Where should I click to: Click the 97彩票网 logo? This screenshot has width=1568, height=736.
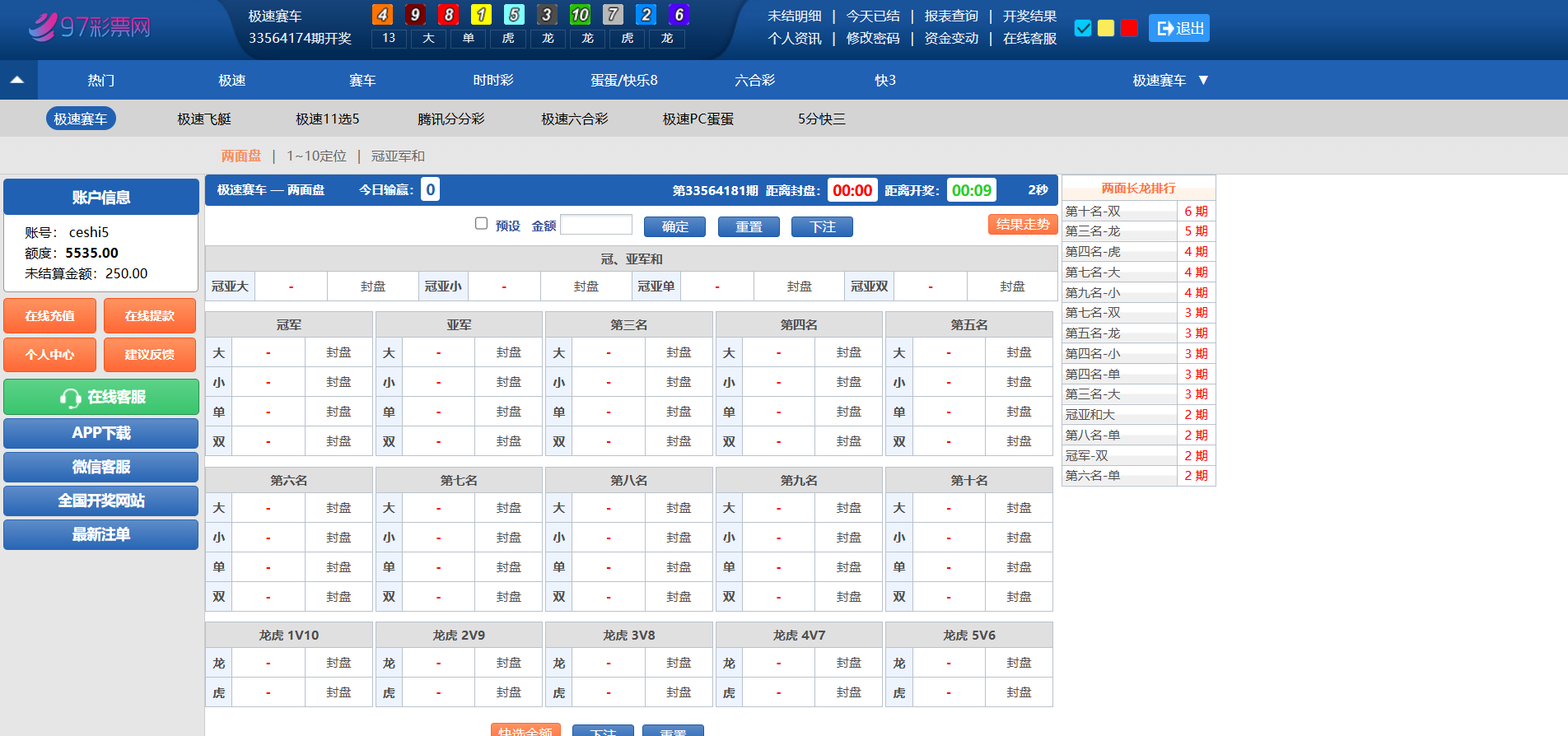(89, 27)
